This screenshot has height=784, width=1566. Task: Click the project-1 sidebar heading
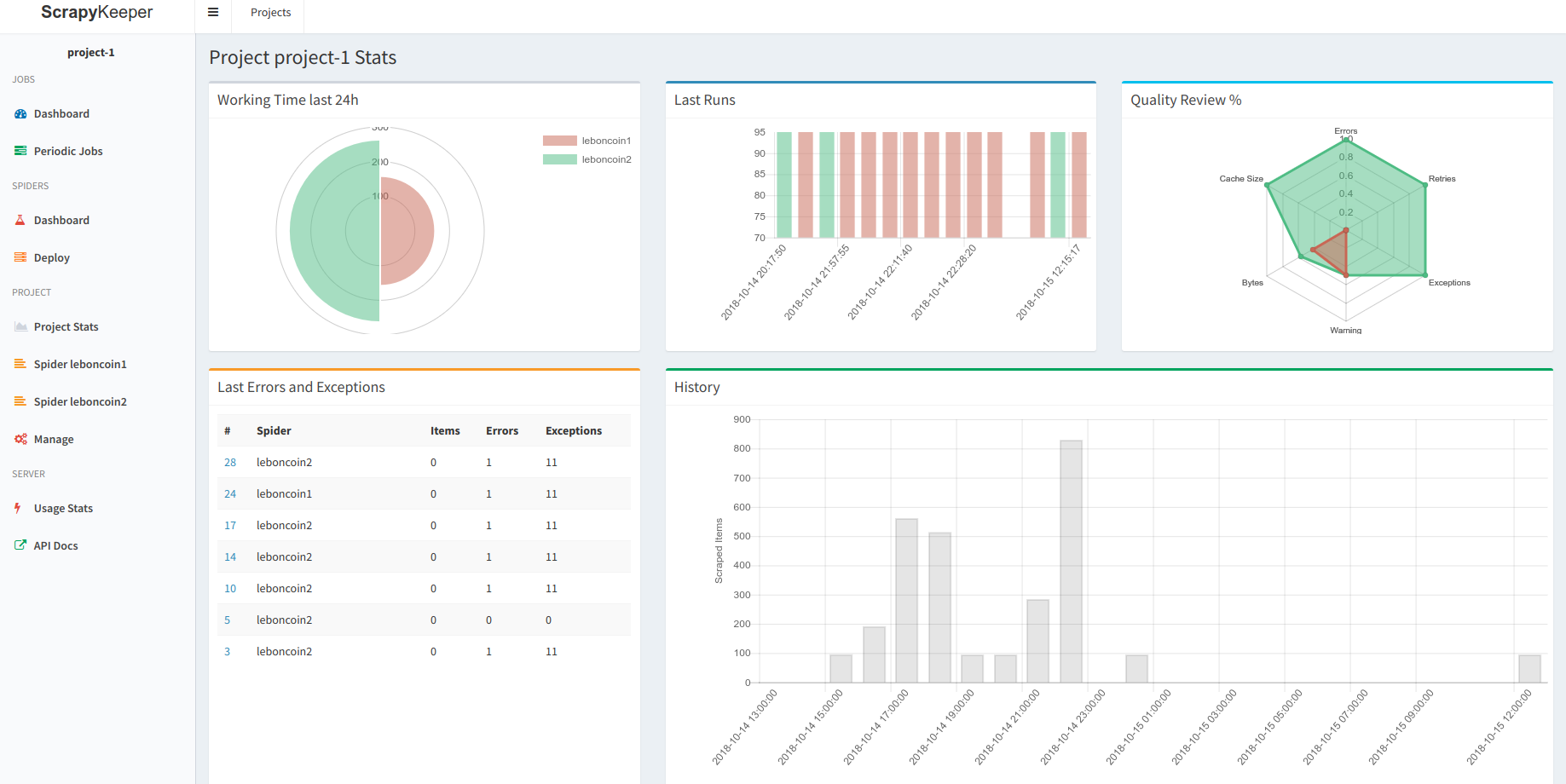point(91,52)
